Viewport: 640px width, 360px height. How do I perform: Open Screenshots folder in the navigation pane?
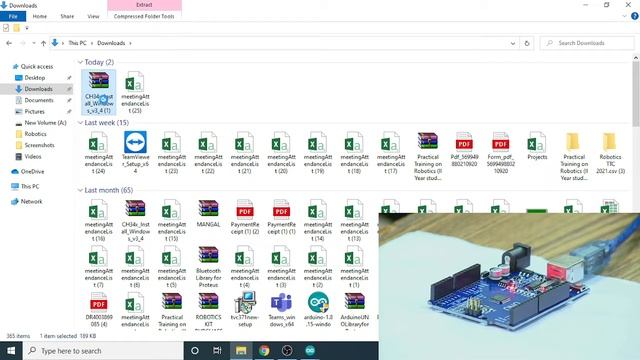tap(39, 145)
